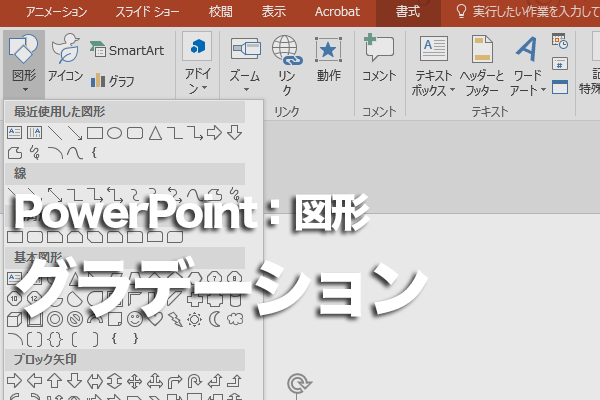Select rectangle in recently used shapes
The height and width of the screenshot is (400, 600).
click(x=95, y=133)
